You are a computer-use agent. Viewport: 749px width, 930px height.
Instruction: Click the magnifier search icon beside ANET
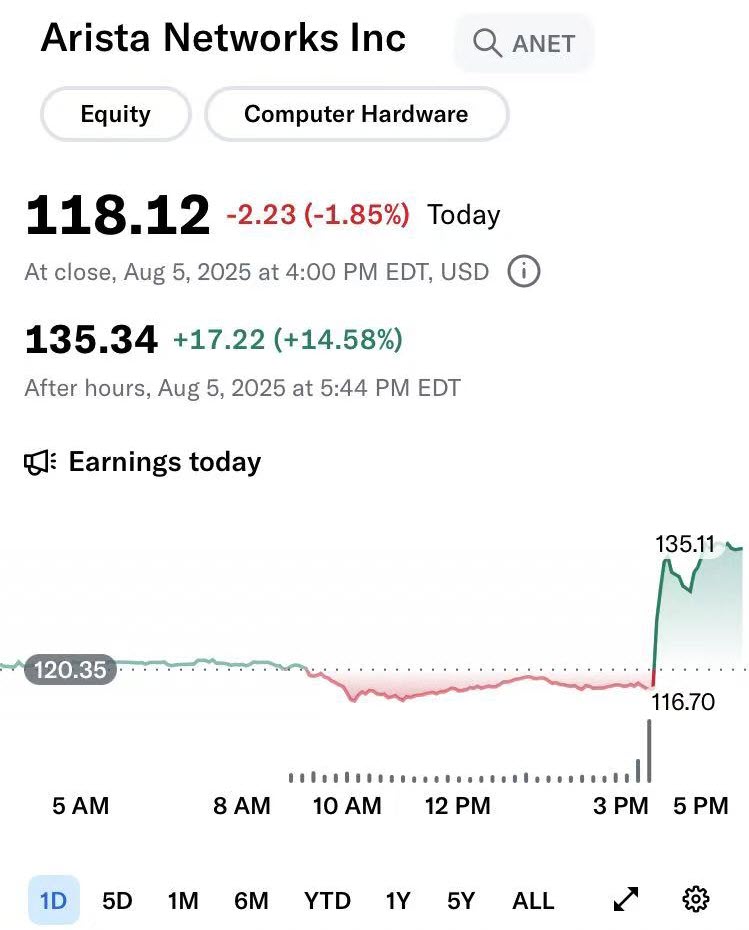tap(487, 44)
